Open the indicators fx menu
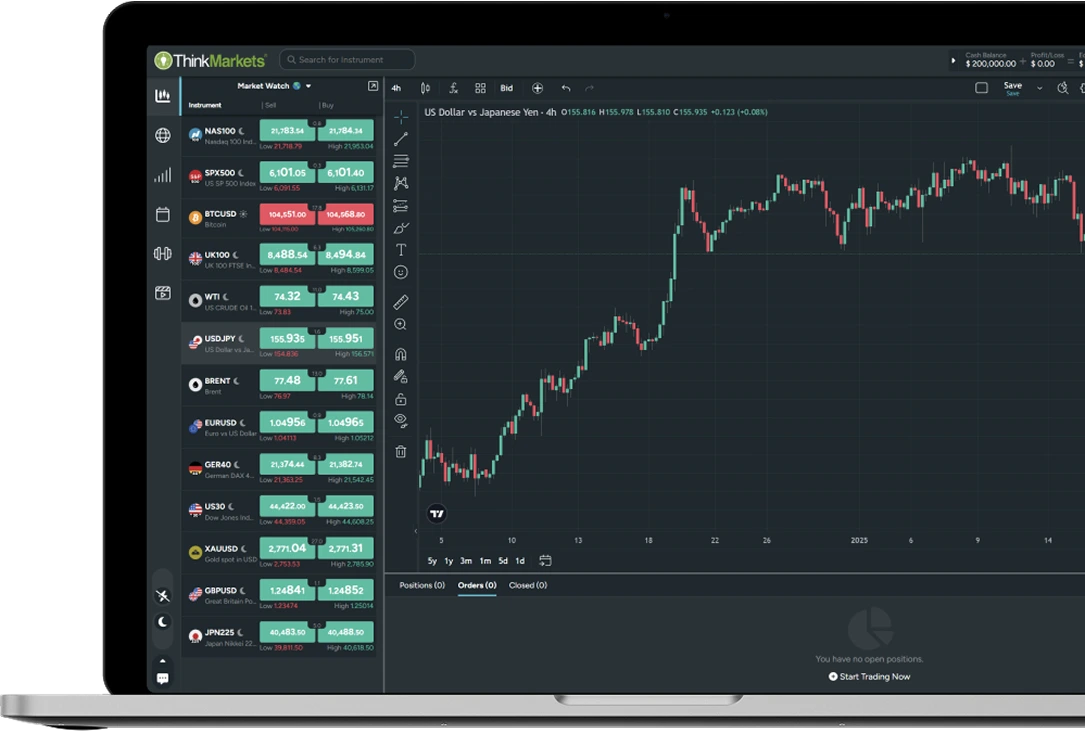1085x731 pixels. (453, 88)
